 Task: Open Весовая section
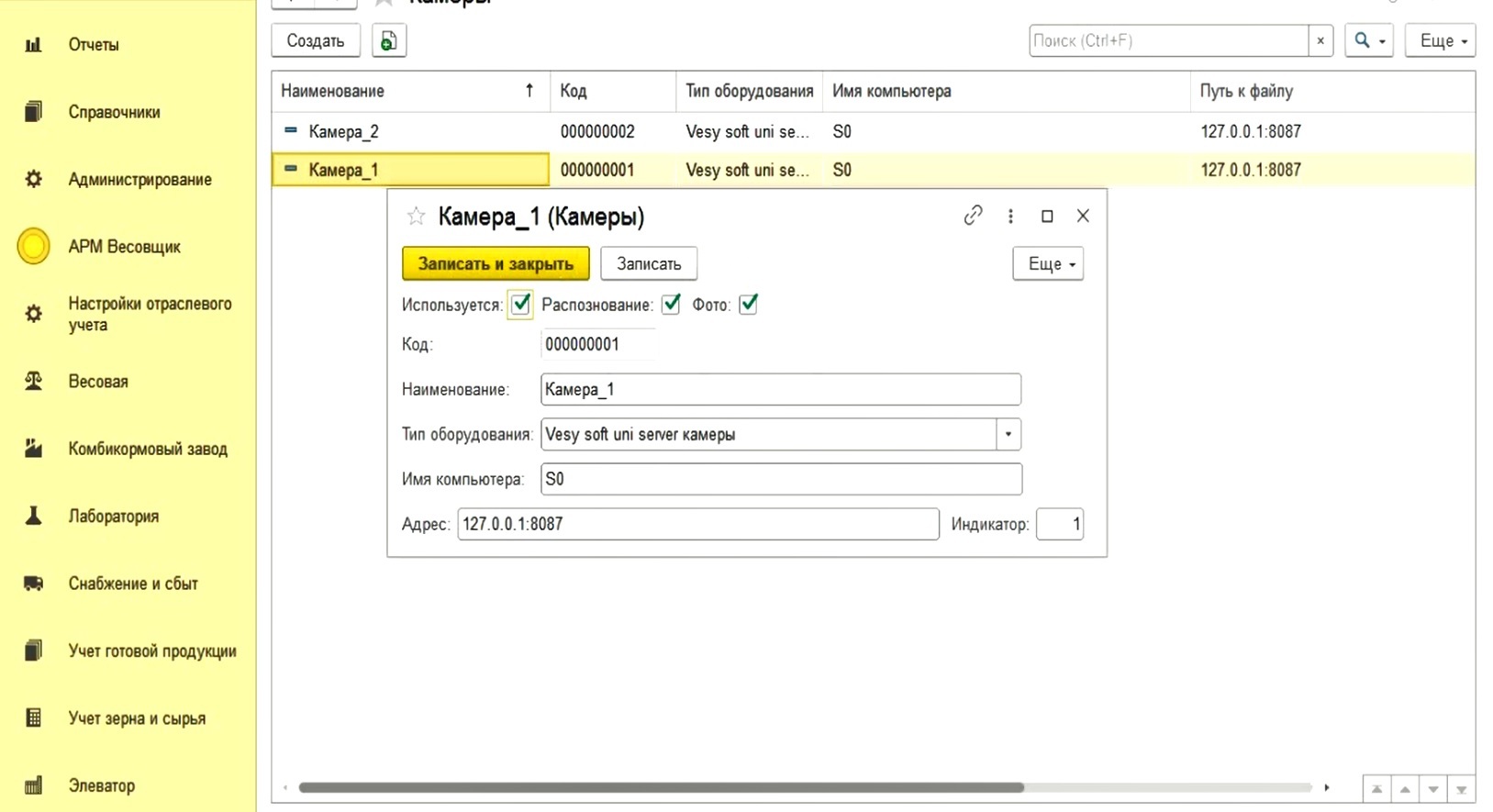(x=98, y=381)
